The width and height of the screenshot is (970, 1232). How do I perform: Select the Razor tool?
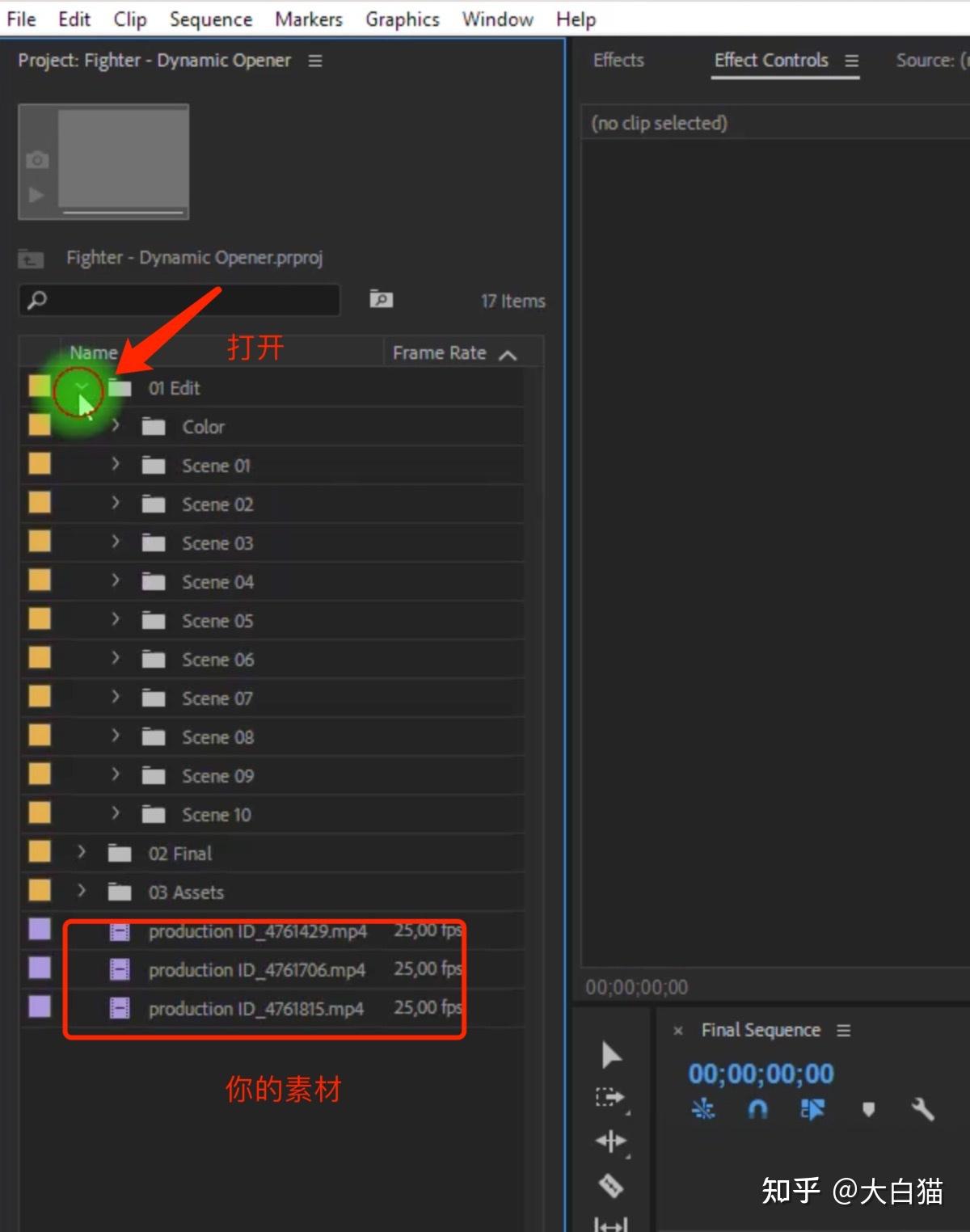[x=611, y=1185]
